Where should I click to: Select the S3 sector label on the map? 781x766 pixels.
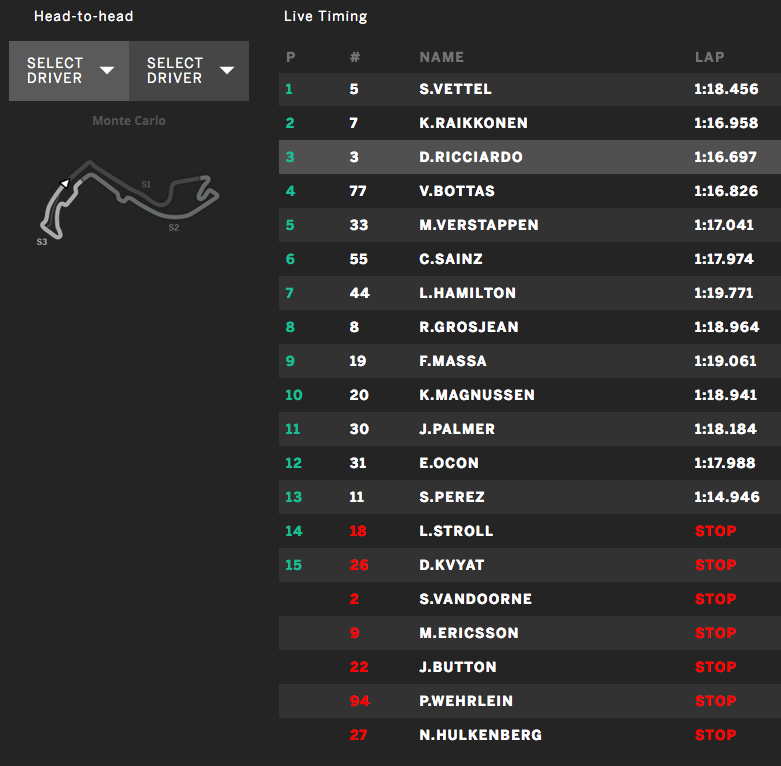[42, 242]
